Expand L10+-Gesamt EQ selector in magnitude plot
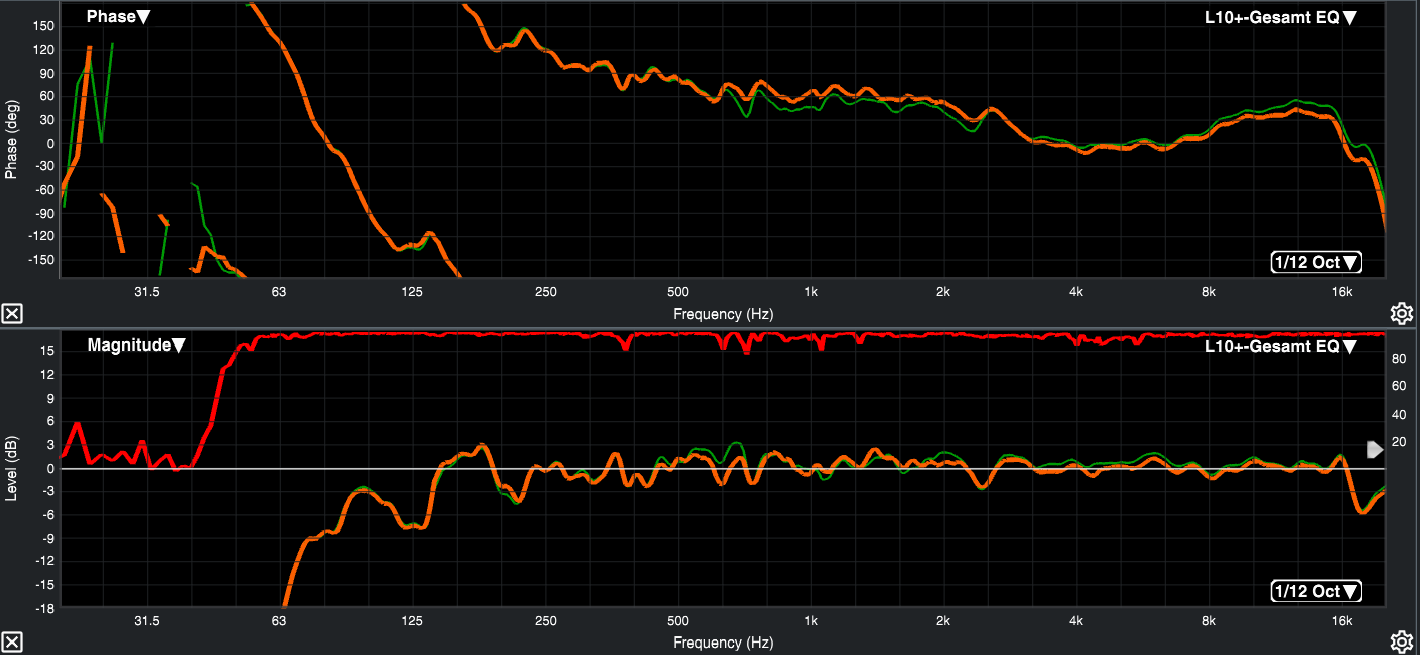 pos(1280,346)
